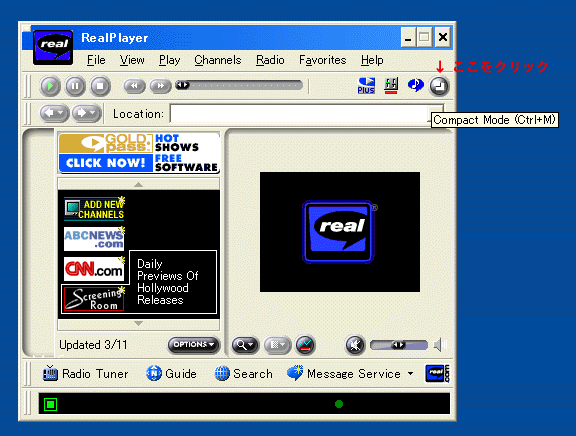Close the RealPlayer window
This screenshot has width=576, height=436.
(x=443, y=37)
